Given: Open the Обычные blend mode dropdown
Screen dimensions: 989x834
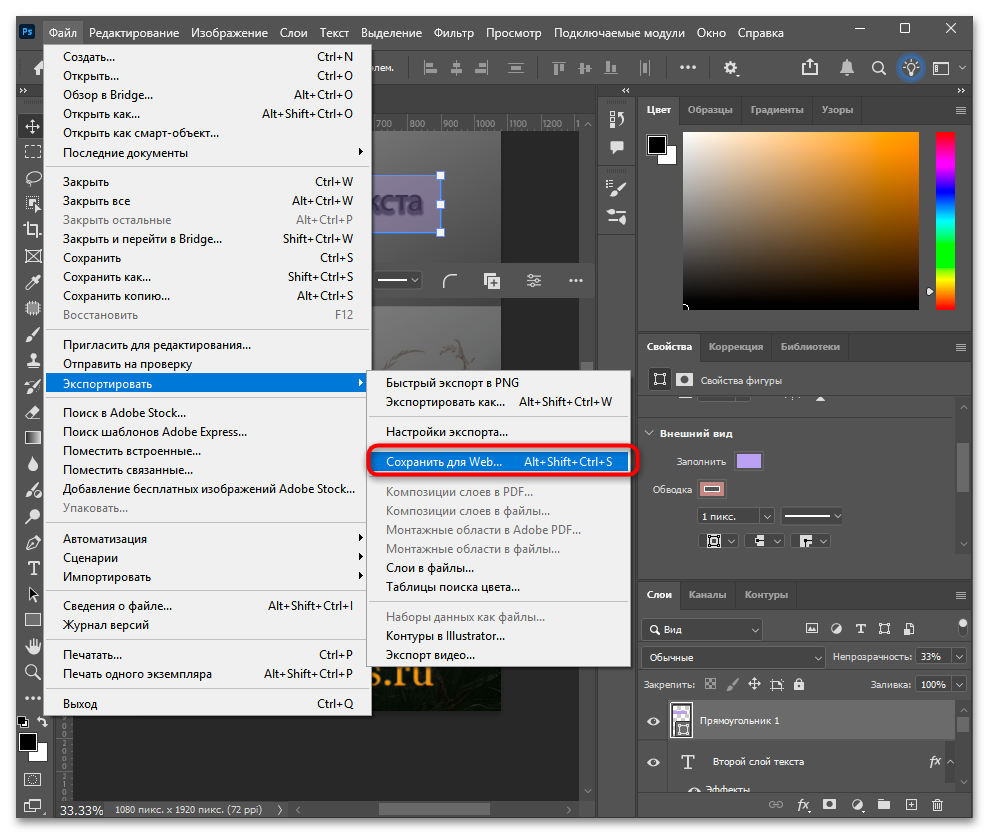Looking at the screenshot, I should click(734, 657).
